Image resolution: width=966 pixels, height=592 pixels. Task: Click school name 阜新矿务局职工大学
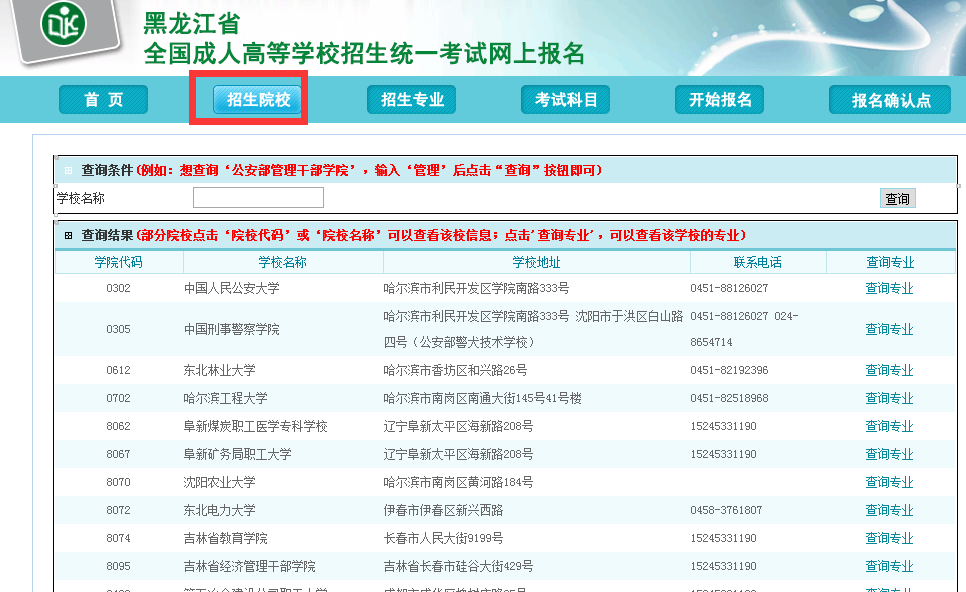tap(237, 455)
